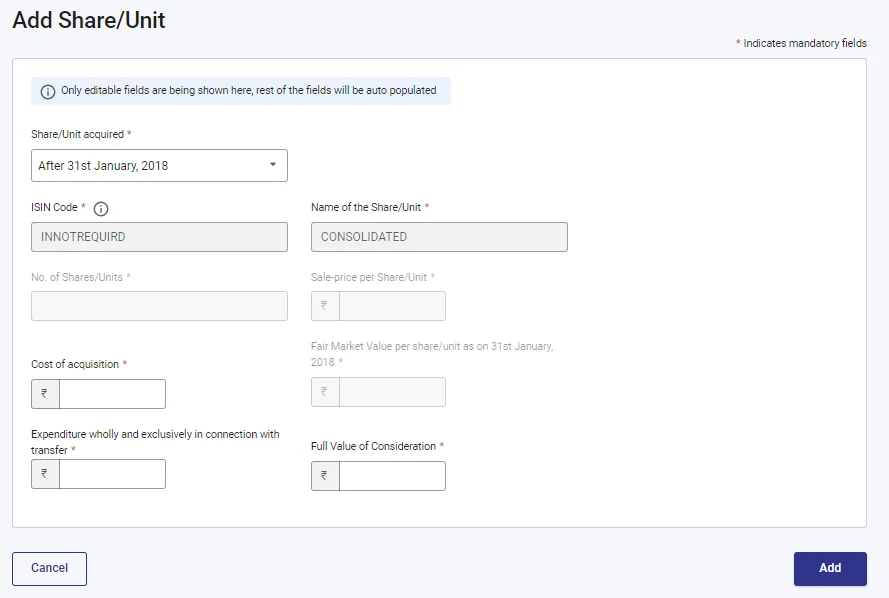Screen dimensions: 889x598
Task: Click rupee symbol in Fair Market Value field
Action: click(x=325, y=392)
